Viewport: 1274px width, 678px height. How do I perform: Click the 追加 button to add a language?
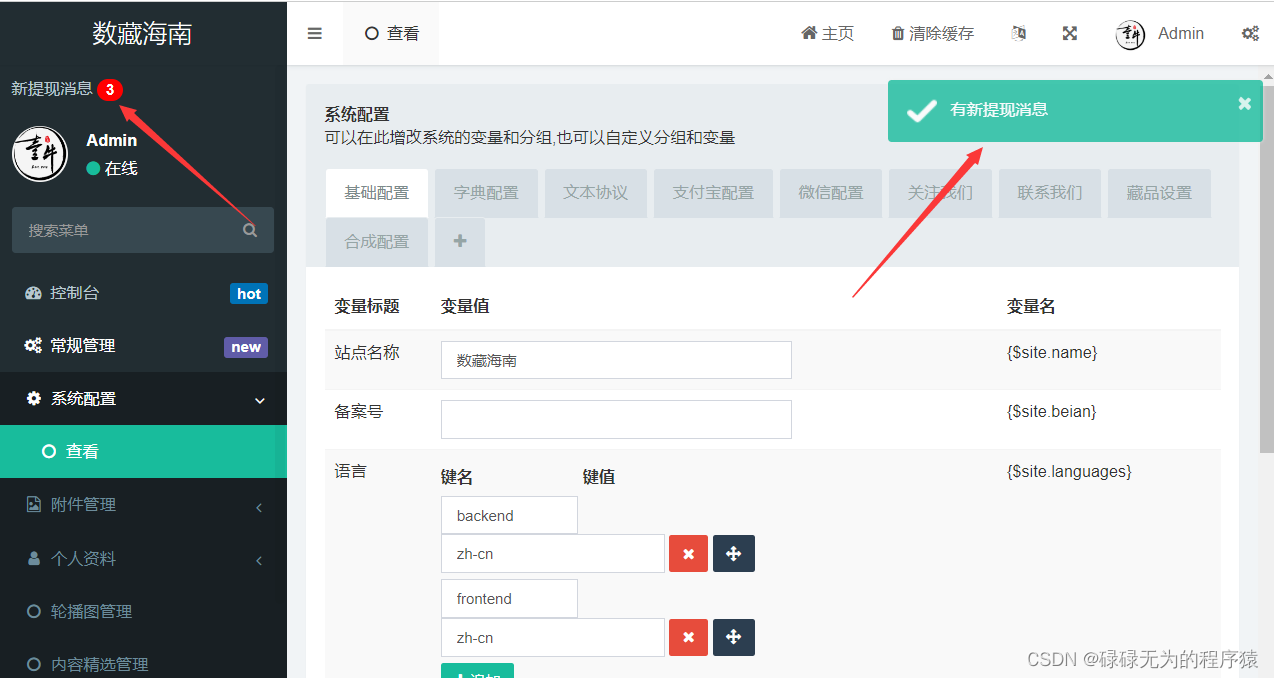pyautogui.click(x=477, y=672)
